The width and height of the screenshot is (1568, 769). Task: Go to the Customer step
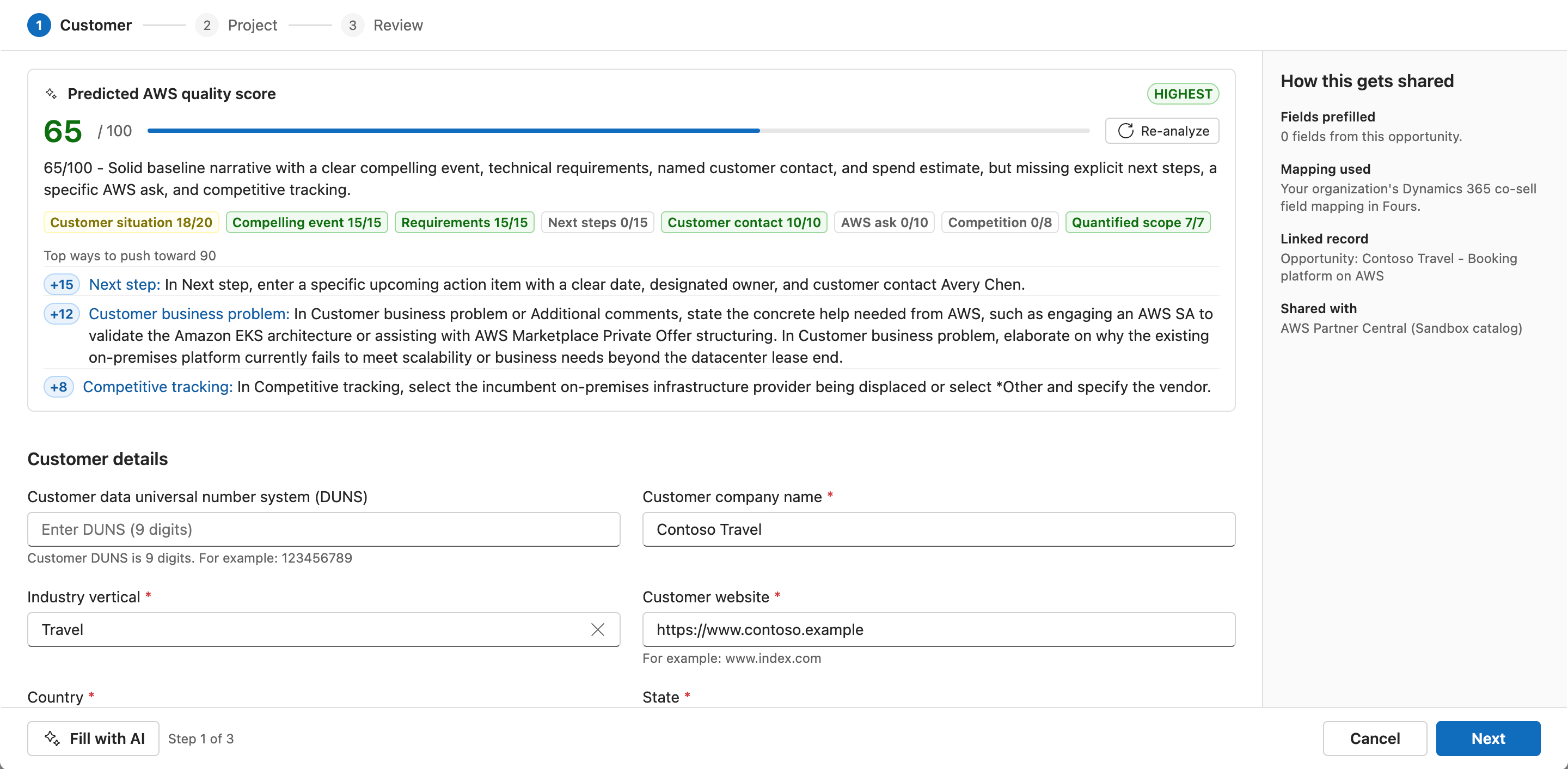80,25
